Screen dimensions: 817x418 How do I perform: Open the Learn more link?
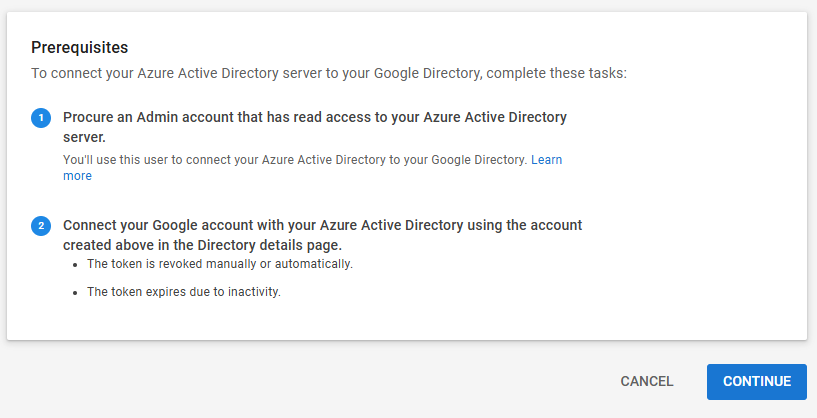[545, 160]
